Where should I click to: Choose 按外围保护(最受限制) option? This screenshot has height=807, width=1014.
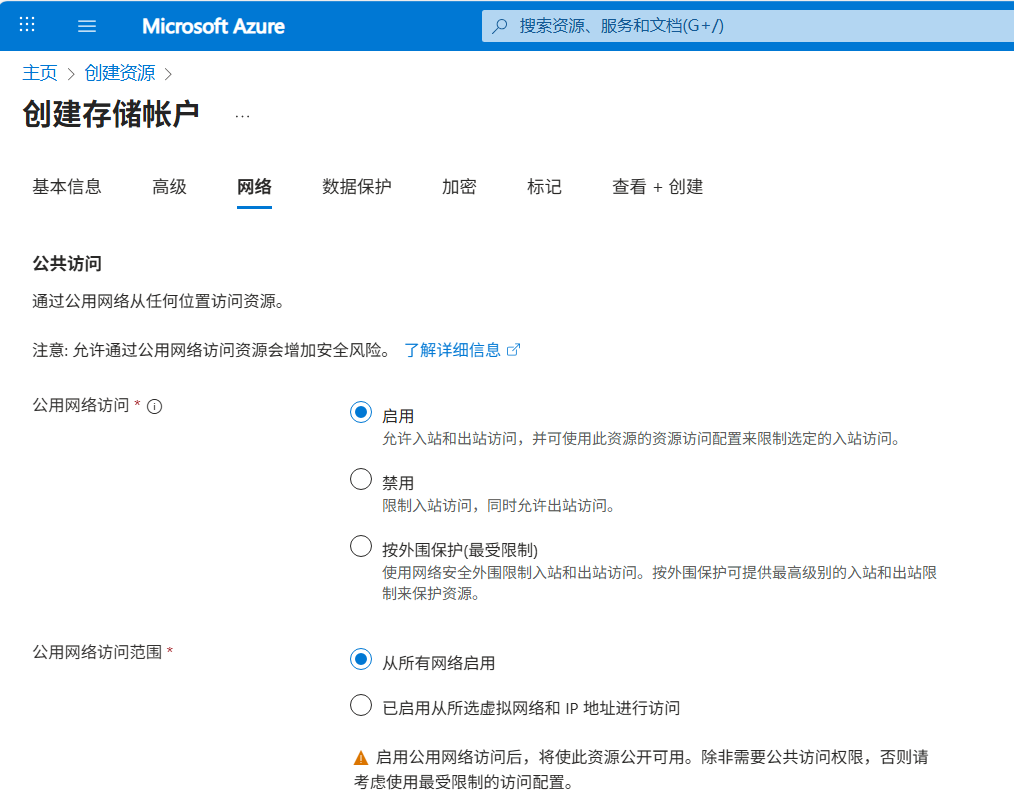click(x=361, y=546)
